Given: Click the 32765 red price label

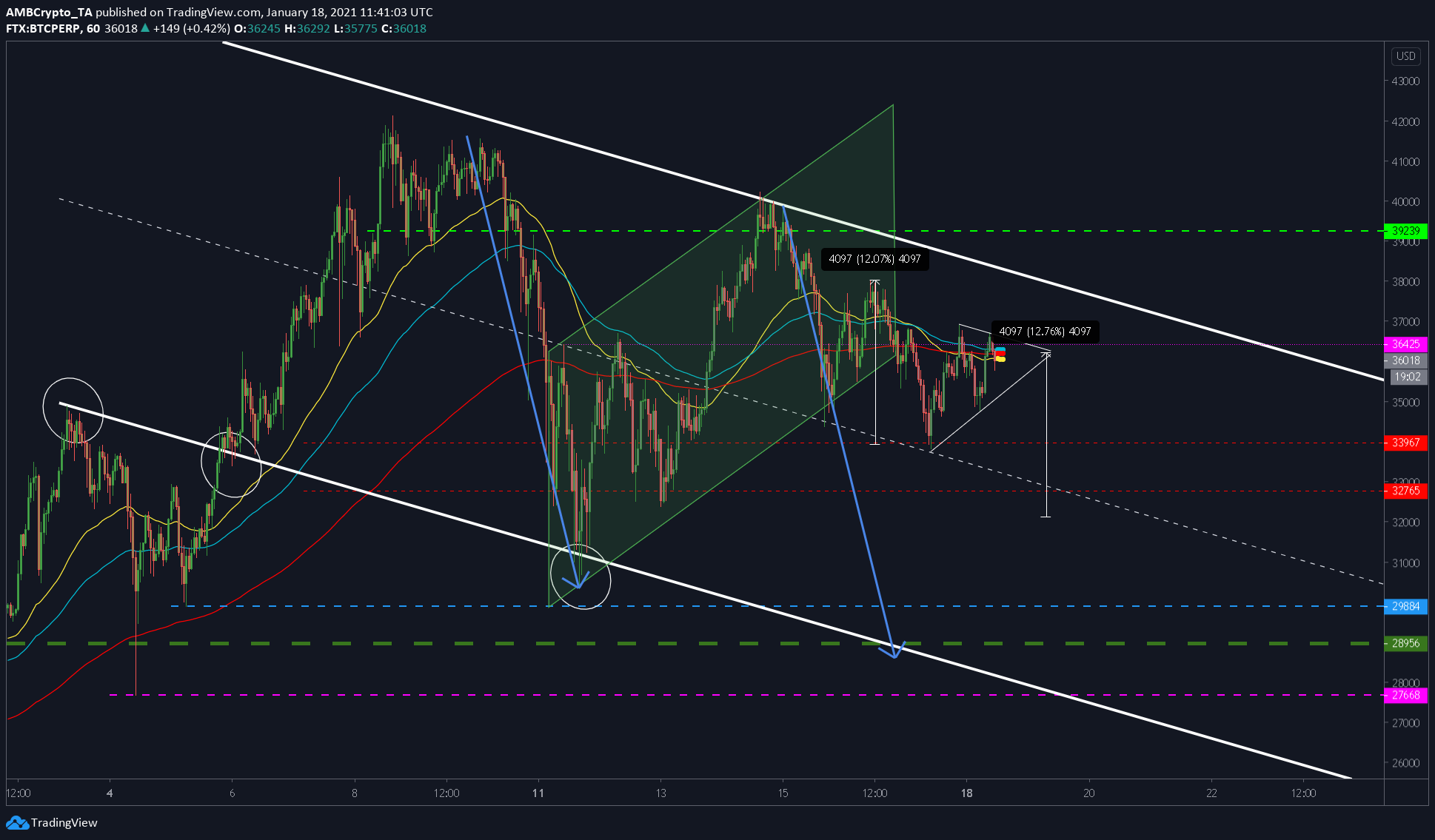Looking at the screenshot, I should [1405, 491].
